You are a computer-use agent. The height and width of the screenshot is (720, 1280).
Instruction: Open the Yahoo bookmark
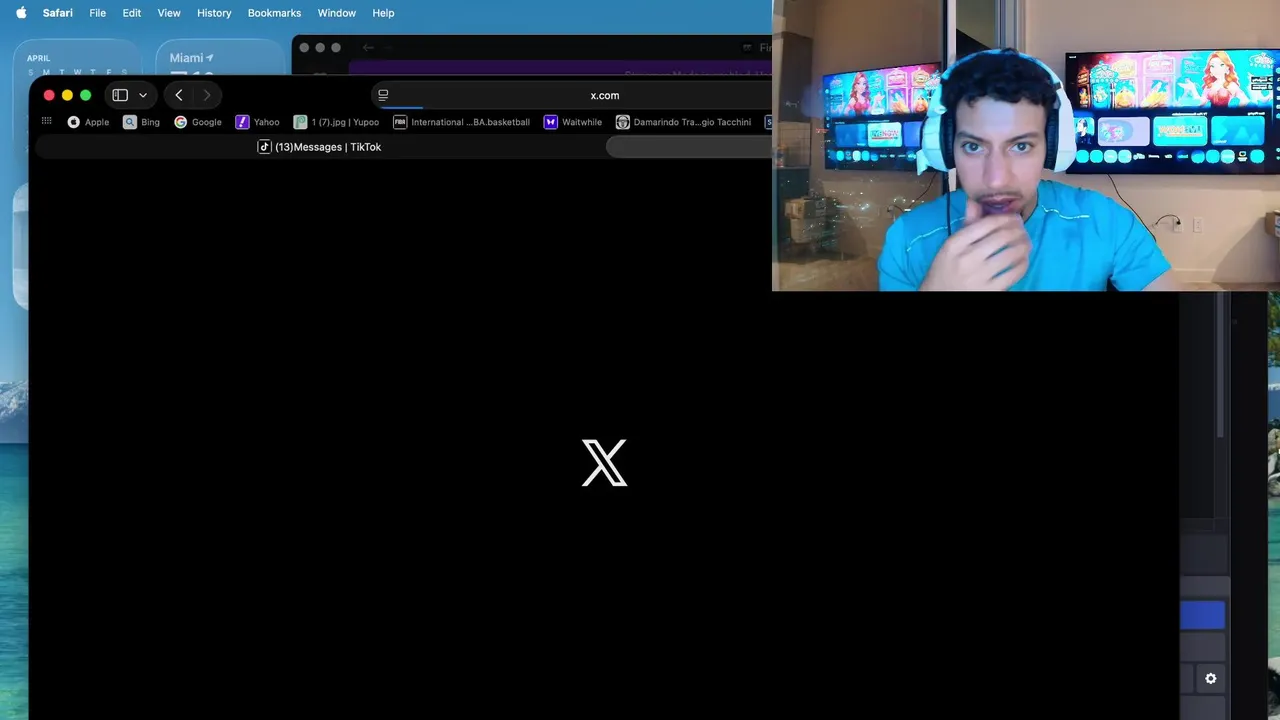[257, 122]
